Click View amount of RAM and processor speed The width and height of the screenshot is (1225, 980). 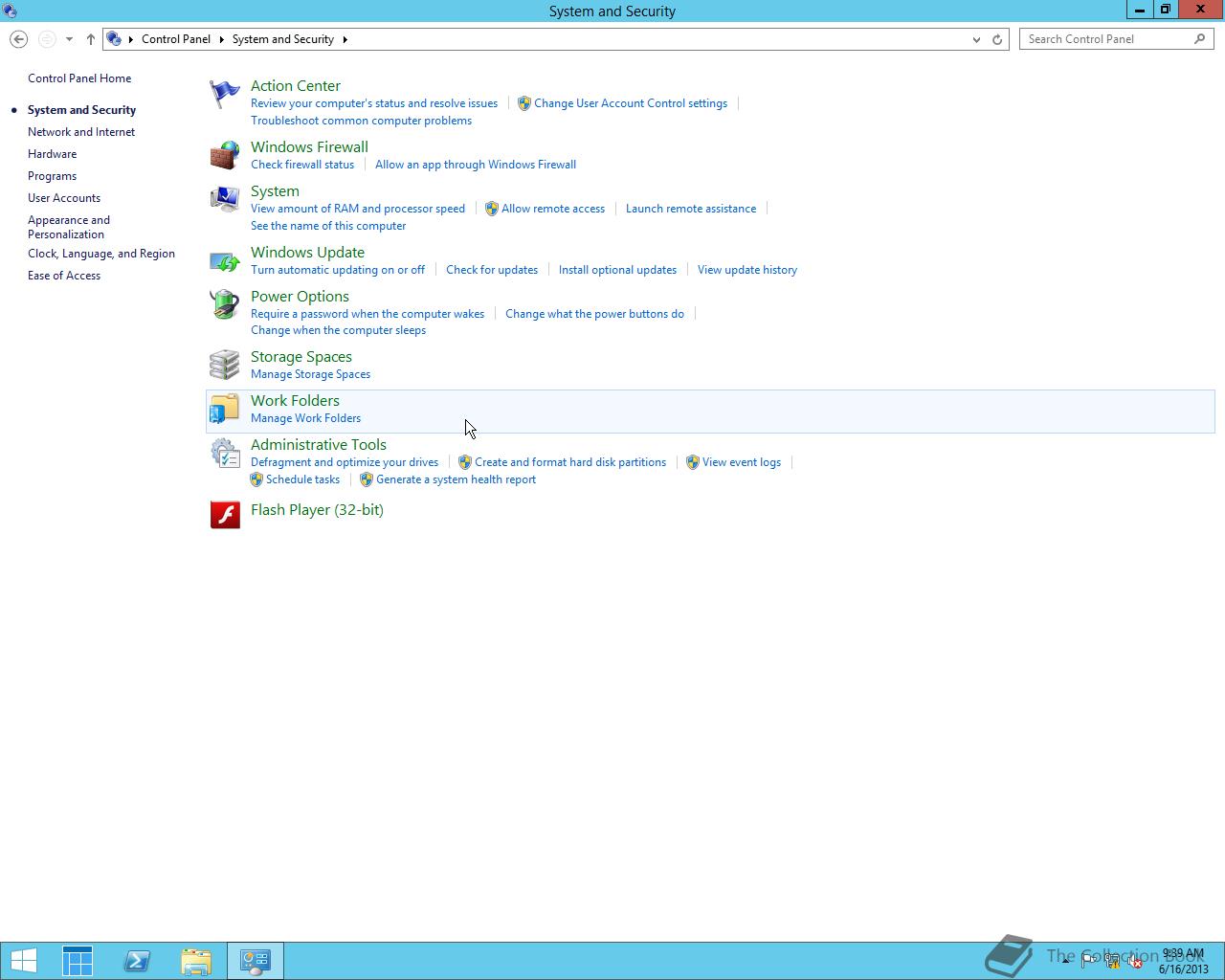[358, 209]
